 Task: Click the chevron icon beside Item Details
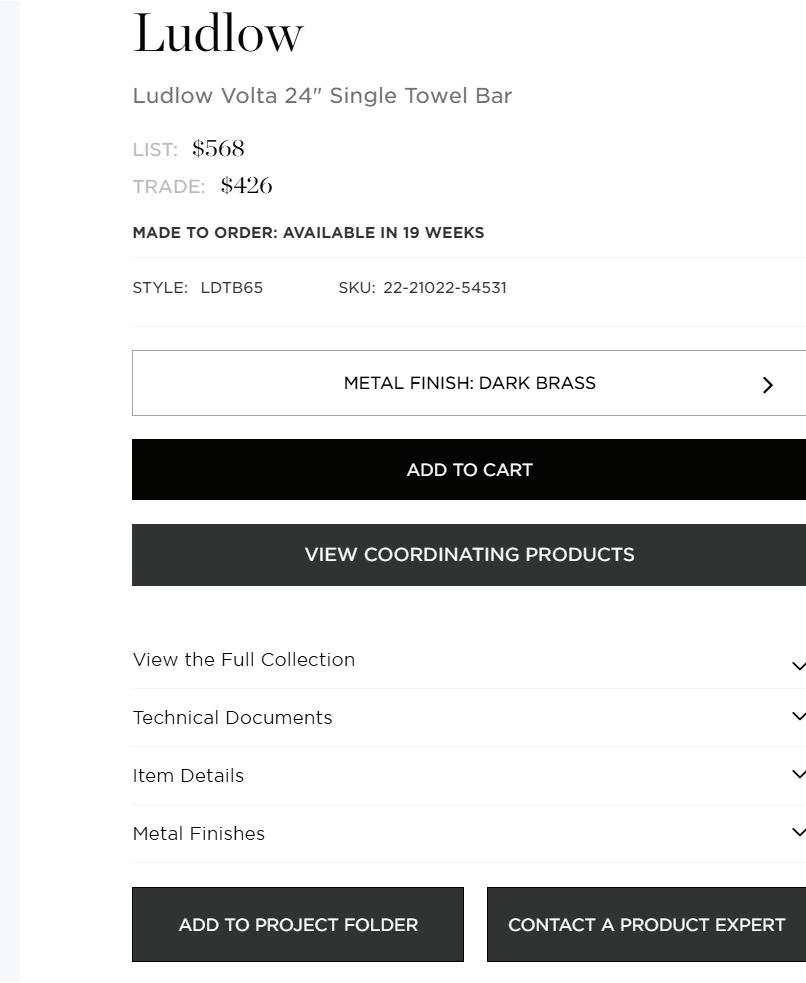tap(798, 775)
